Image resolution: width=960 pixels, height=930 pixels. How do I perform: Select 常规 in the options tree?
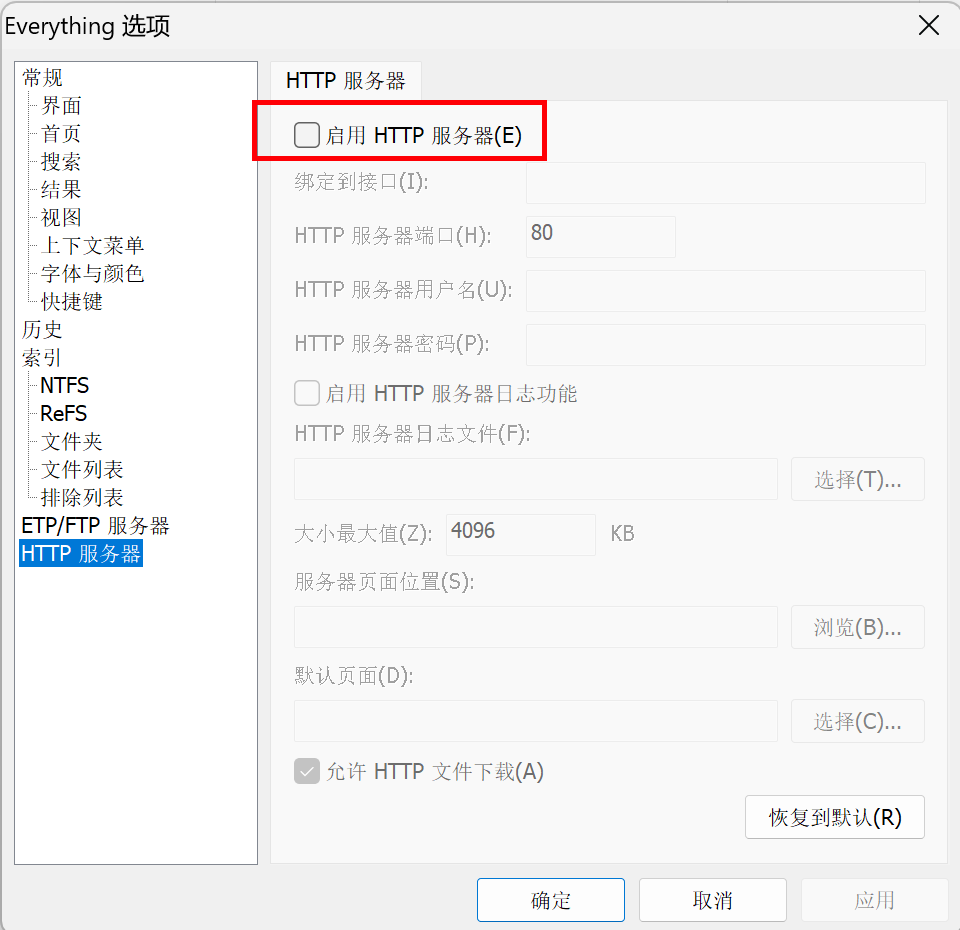click(42, 78)
